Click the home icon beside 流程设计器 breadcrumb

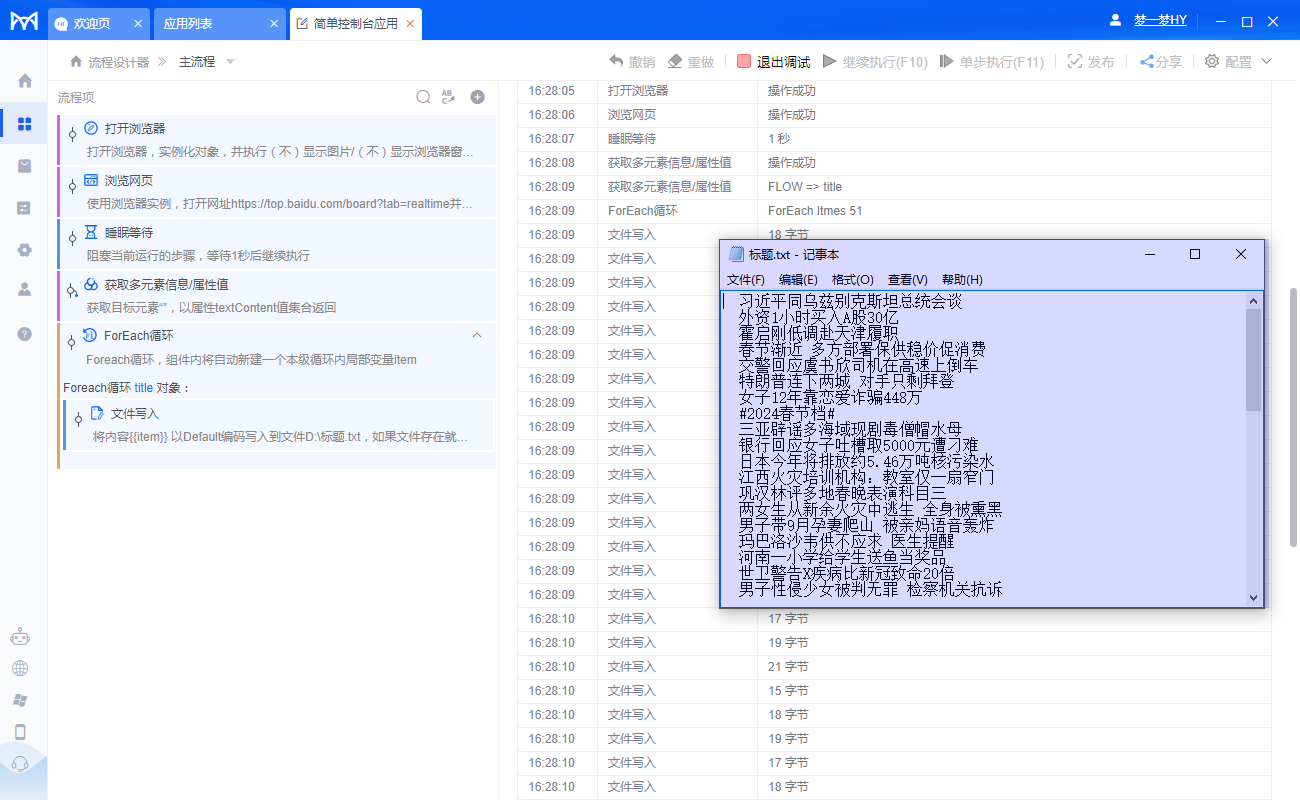(76, 61)
